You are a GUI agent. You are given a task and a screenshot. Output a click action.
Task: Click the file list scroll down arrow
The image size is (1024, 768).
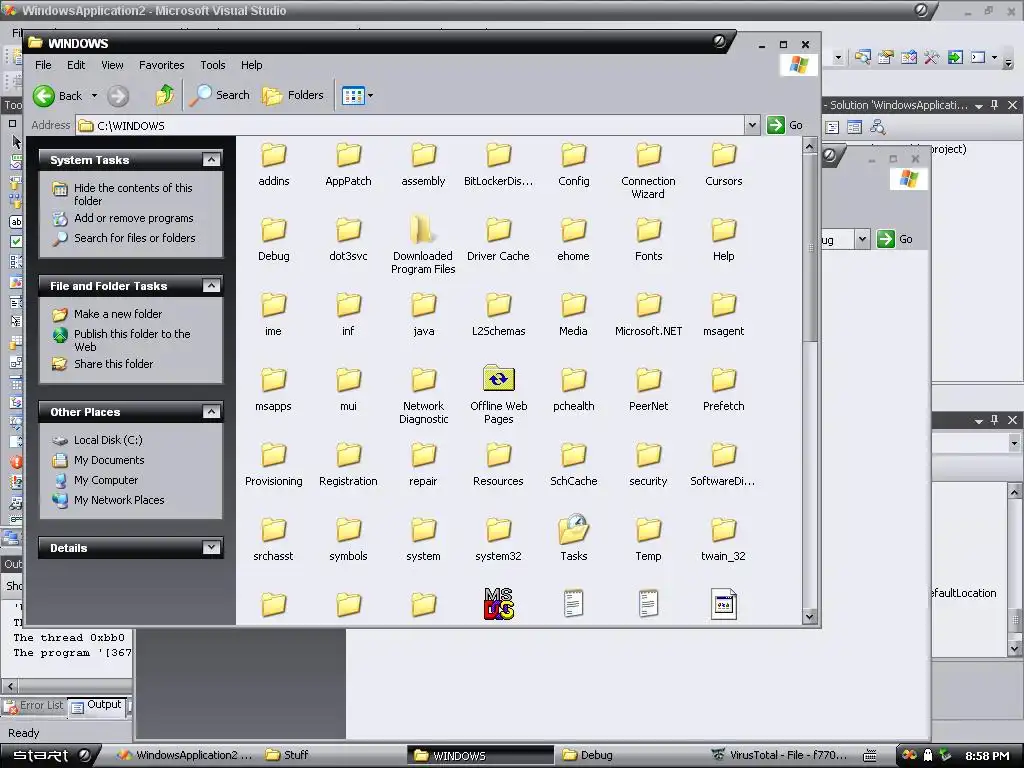click(x=809, y=616)
